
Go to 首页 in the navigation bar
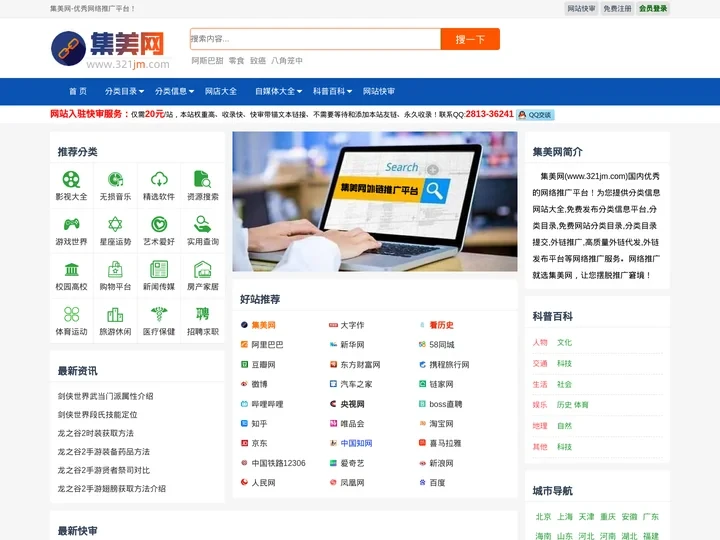tap(78, 91)
